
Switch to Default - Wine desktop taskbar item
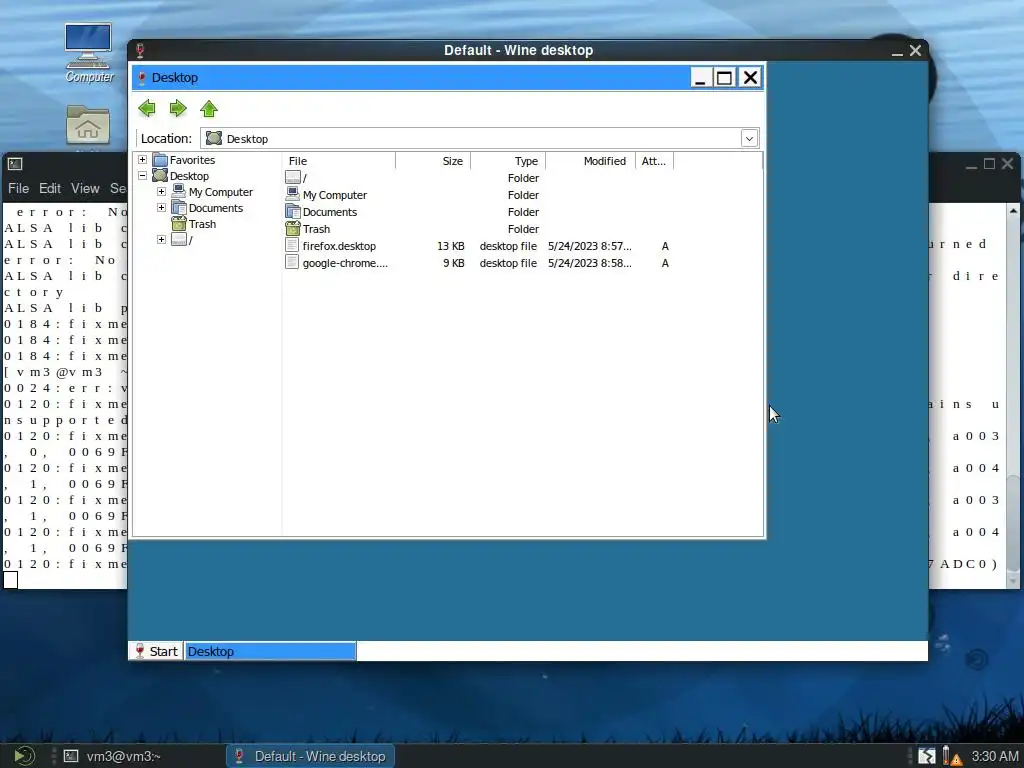(x=310, y=756)
